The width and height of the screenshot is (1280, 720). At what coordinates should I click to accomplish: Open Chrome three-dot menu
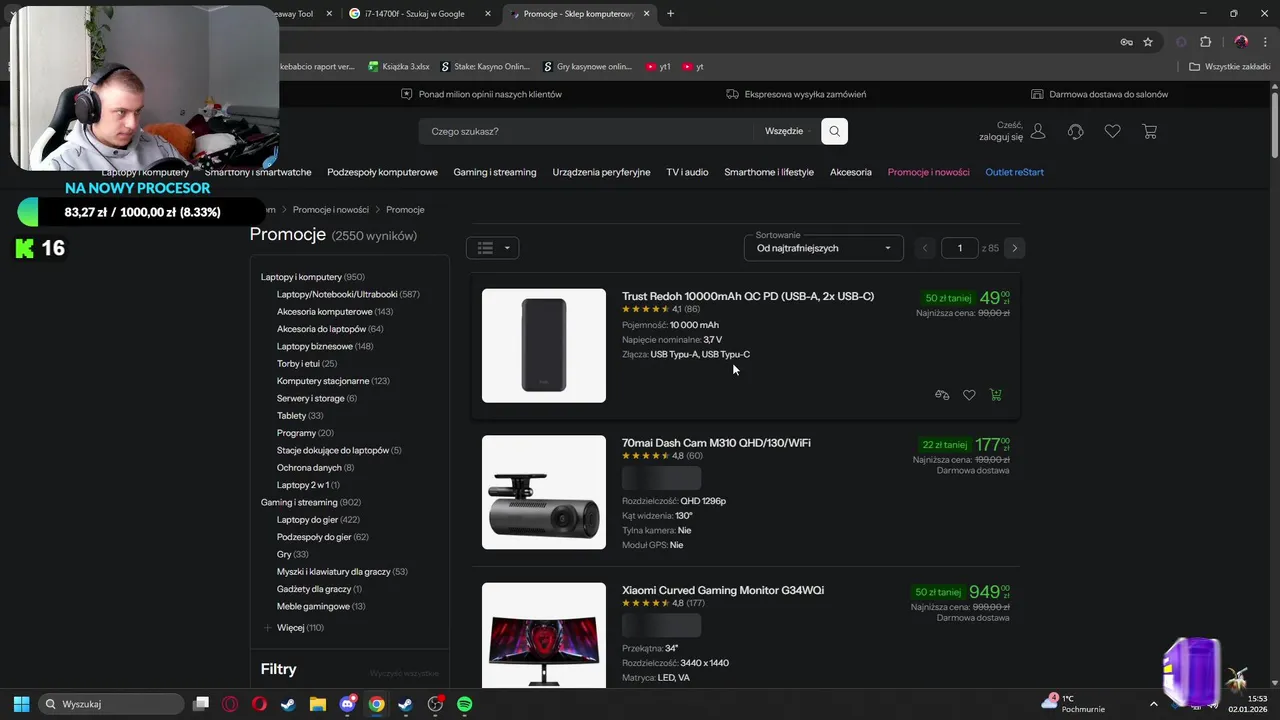point(1265,42)
